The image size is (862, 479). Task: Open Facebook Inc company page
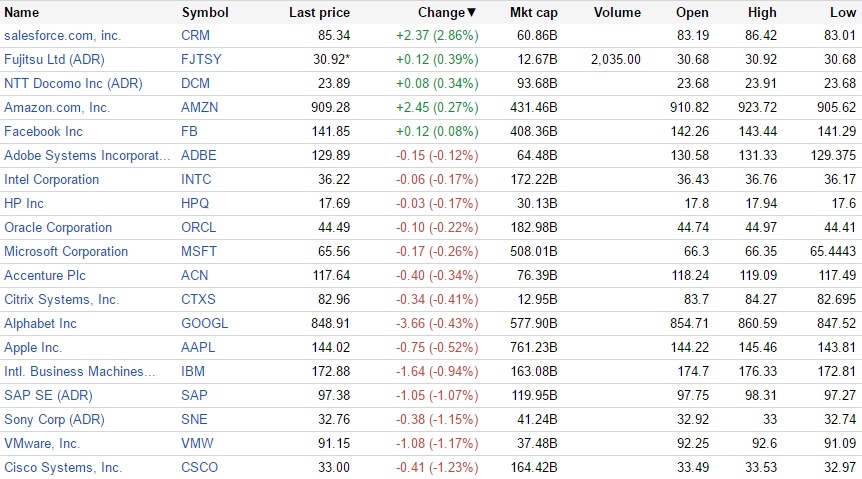[x=43, y=131]
